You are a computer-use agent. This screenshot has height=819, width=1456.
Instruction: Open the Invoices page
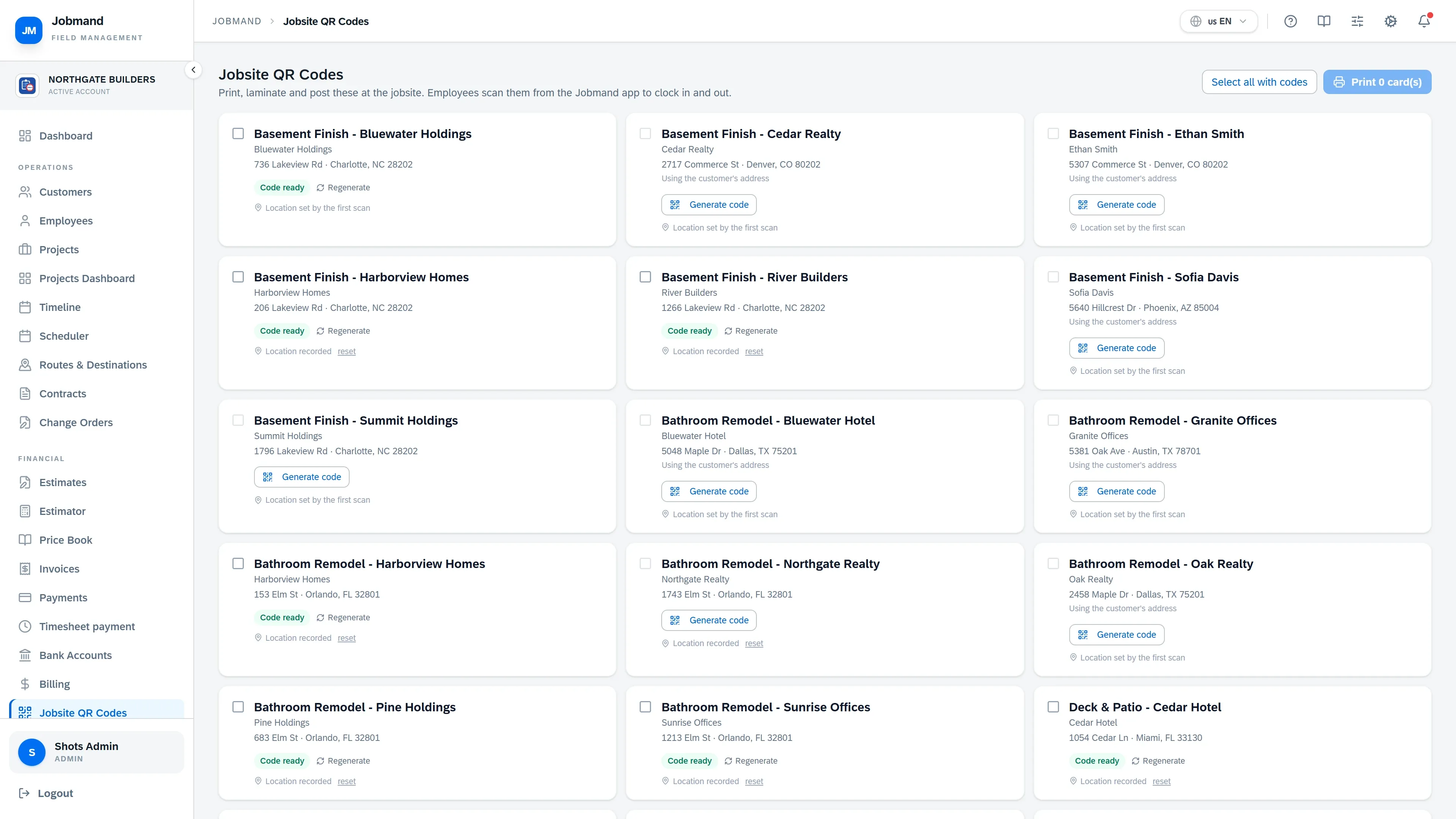[x=96, y=569]
